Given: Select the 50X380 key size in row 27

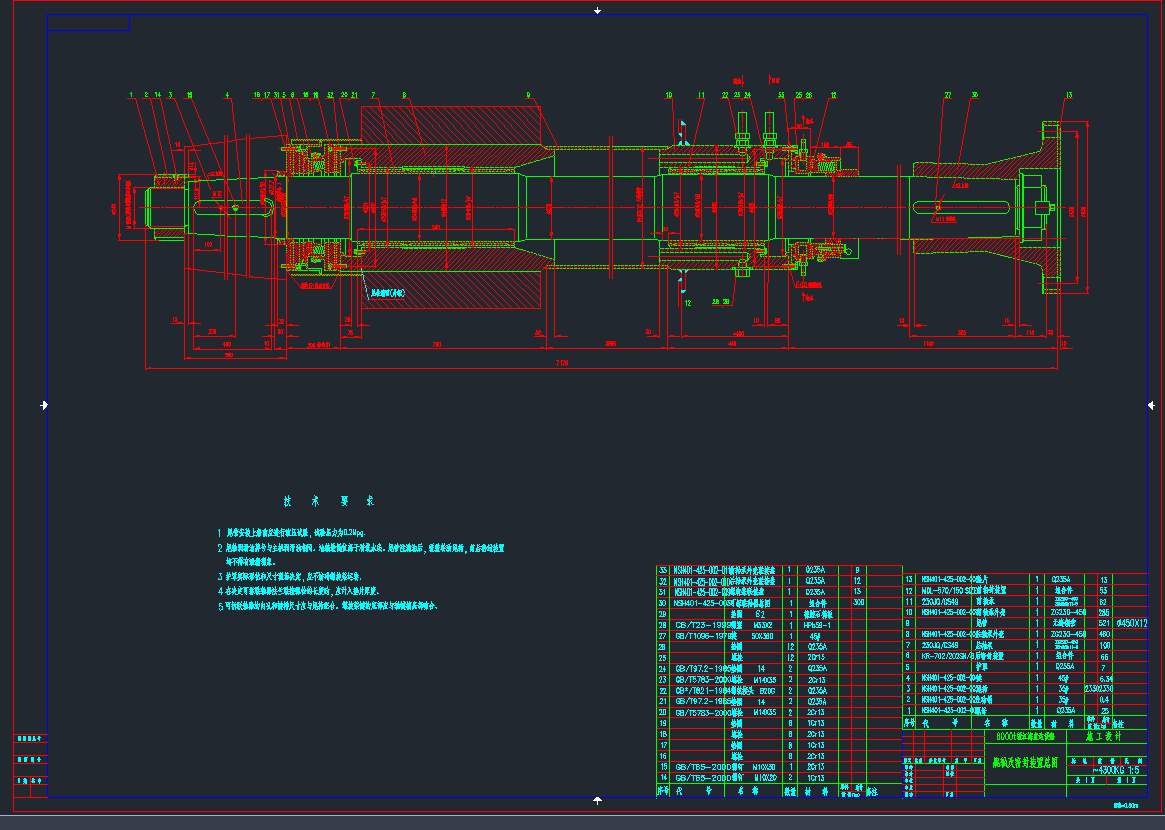Looking at the screenshot, I should tap(762, 637).
